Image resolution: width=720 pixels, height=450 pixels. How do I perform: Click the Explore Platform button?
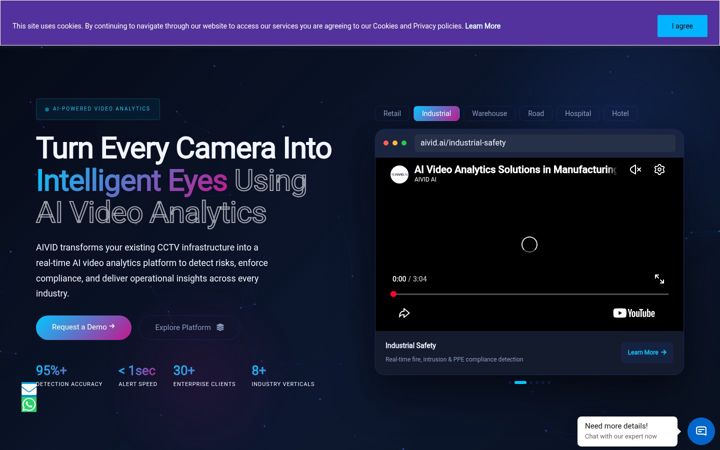[189, 327]
